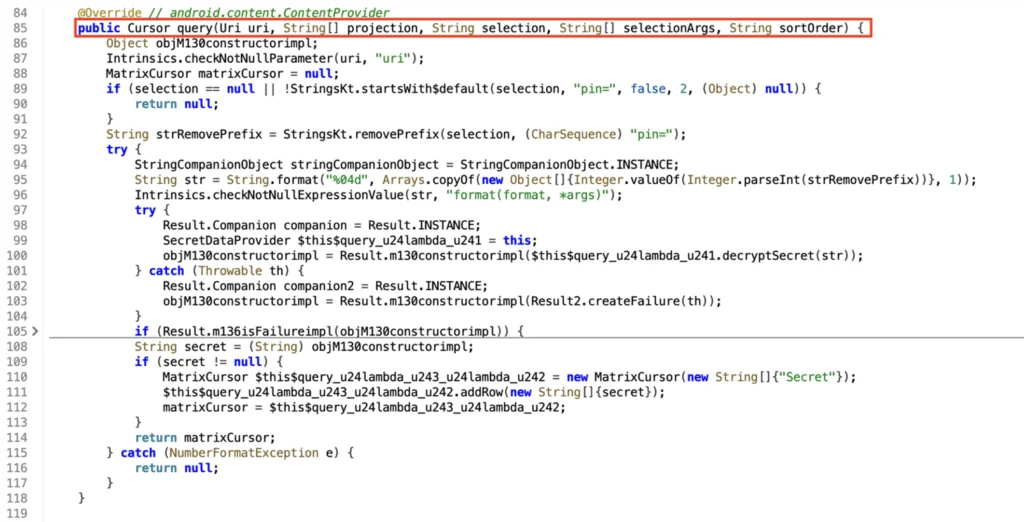Click line number 119 in gutter

18,512
